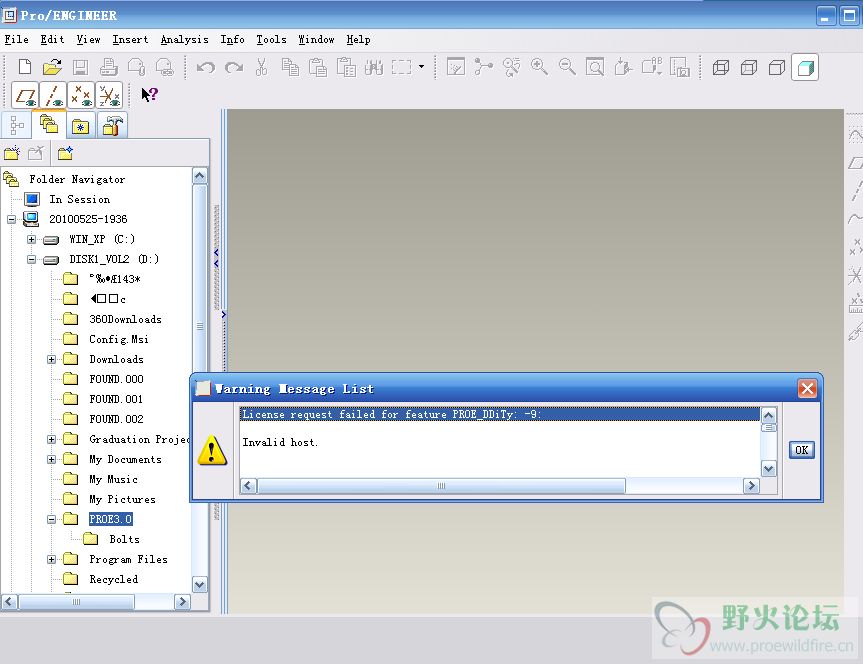Open the Analysis menu
863x664 pixels.
tap(184, 40)
